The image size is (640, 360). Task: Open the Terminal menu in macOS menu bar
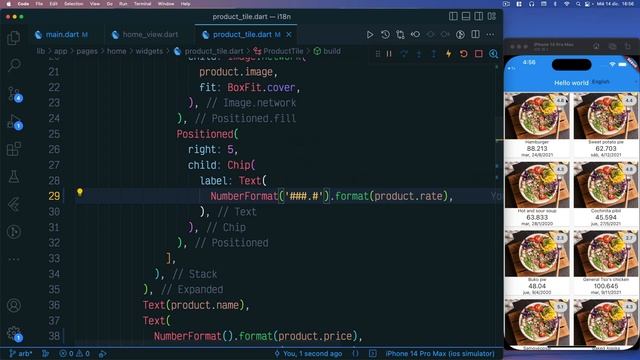click(x=142, y=4)
